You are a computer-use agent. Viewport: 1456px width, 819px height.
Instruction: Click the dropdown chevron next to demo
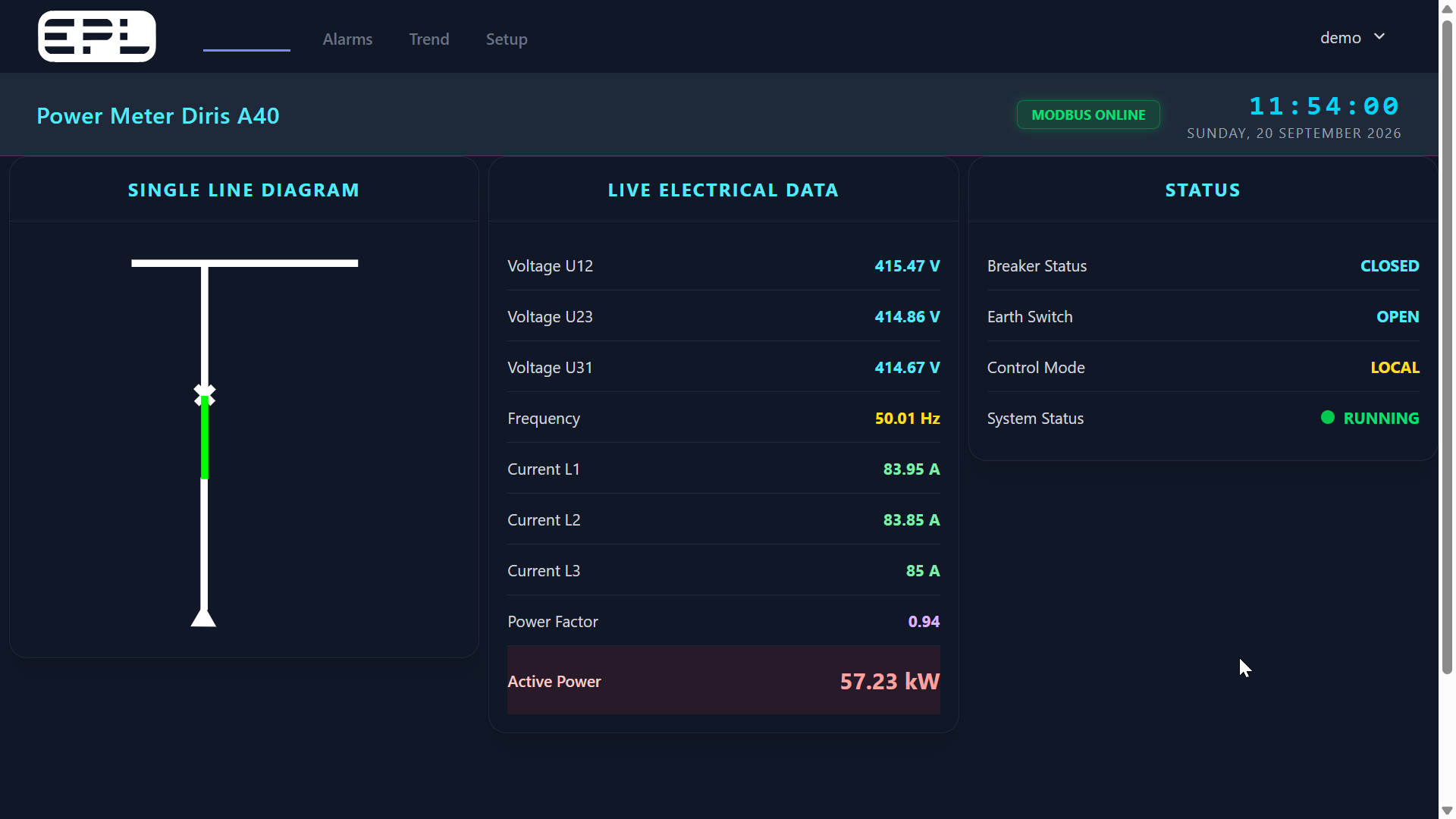[x=1379, y=36]
